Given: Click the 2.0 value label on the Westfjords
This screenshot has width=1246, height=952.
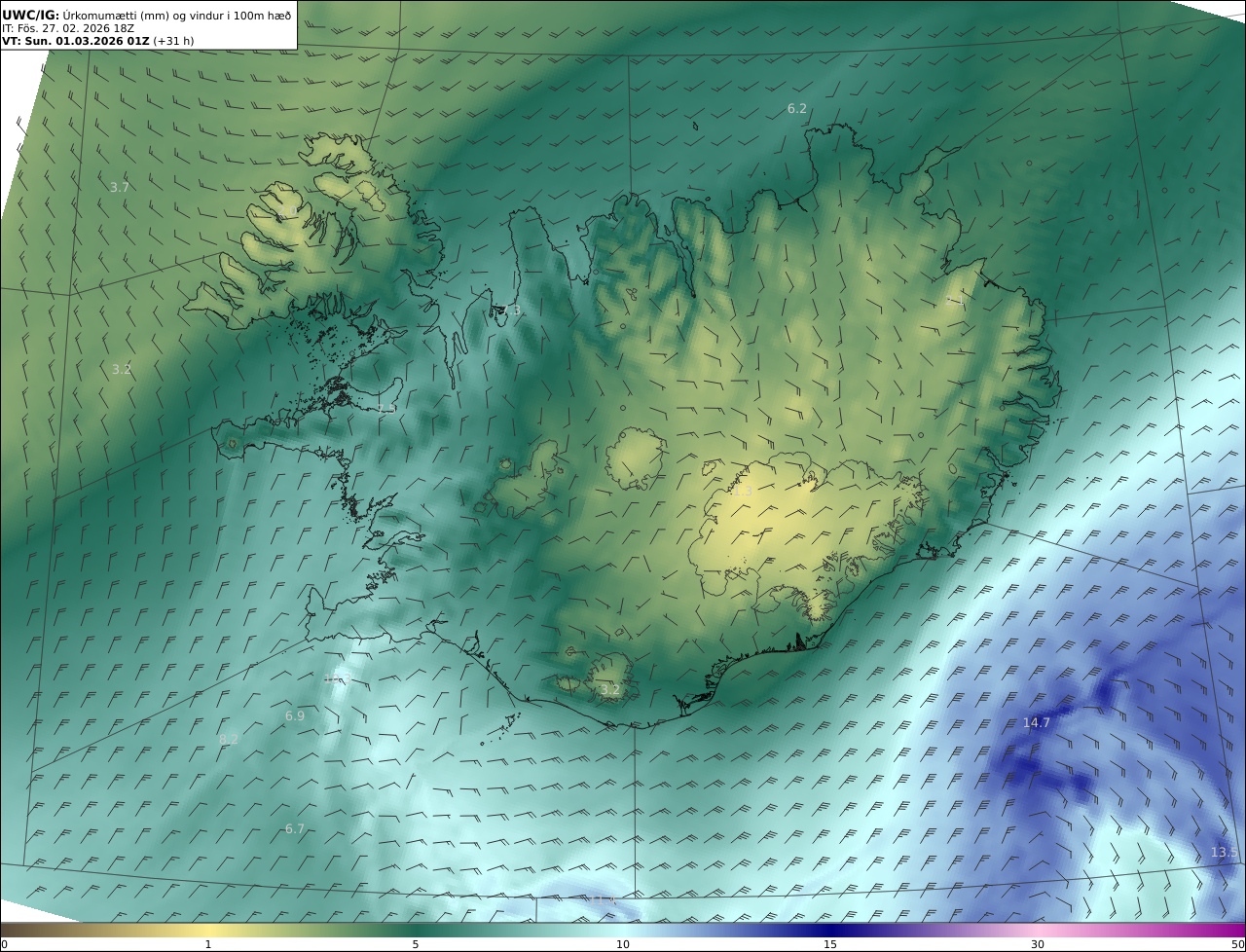Looking at the screenshot, I should pyautogui.click(x=288, y=211).
